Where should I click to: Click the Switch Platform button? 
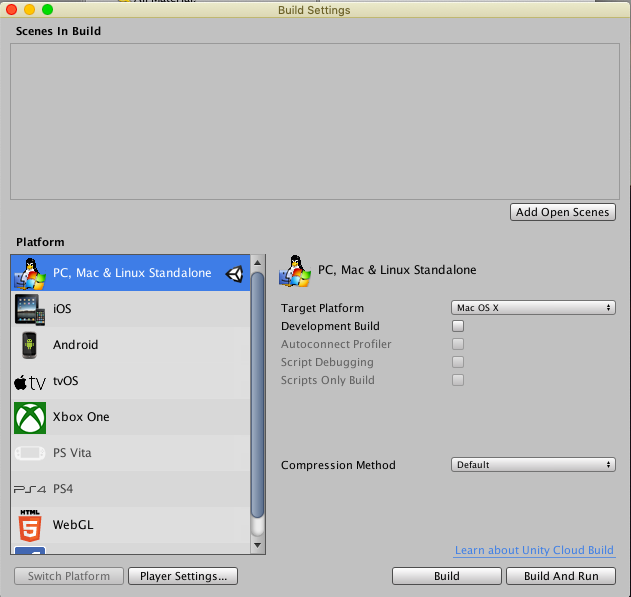69,576
